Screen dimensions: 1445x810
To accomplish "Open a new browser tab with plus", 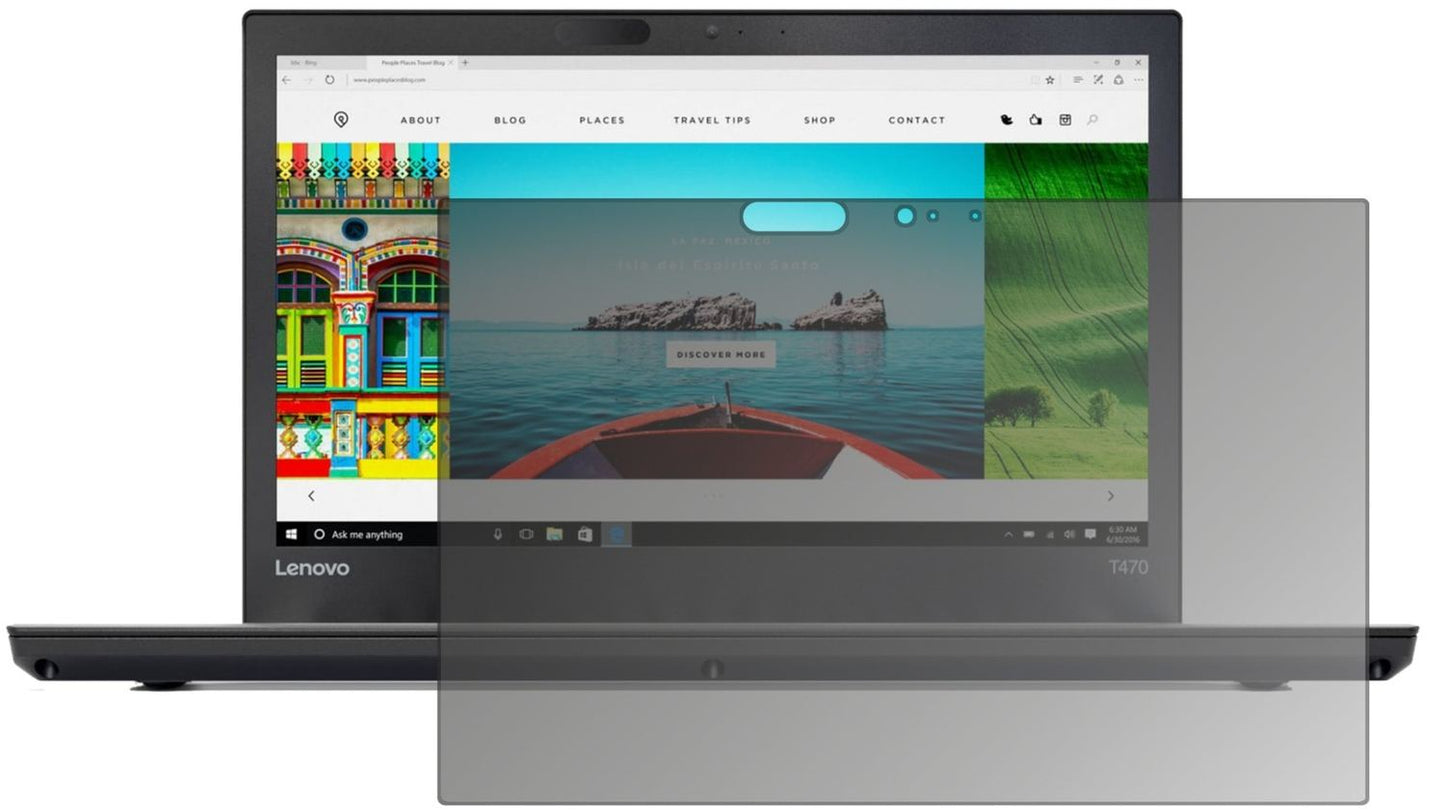I will [465, 62].
